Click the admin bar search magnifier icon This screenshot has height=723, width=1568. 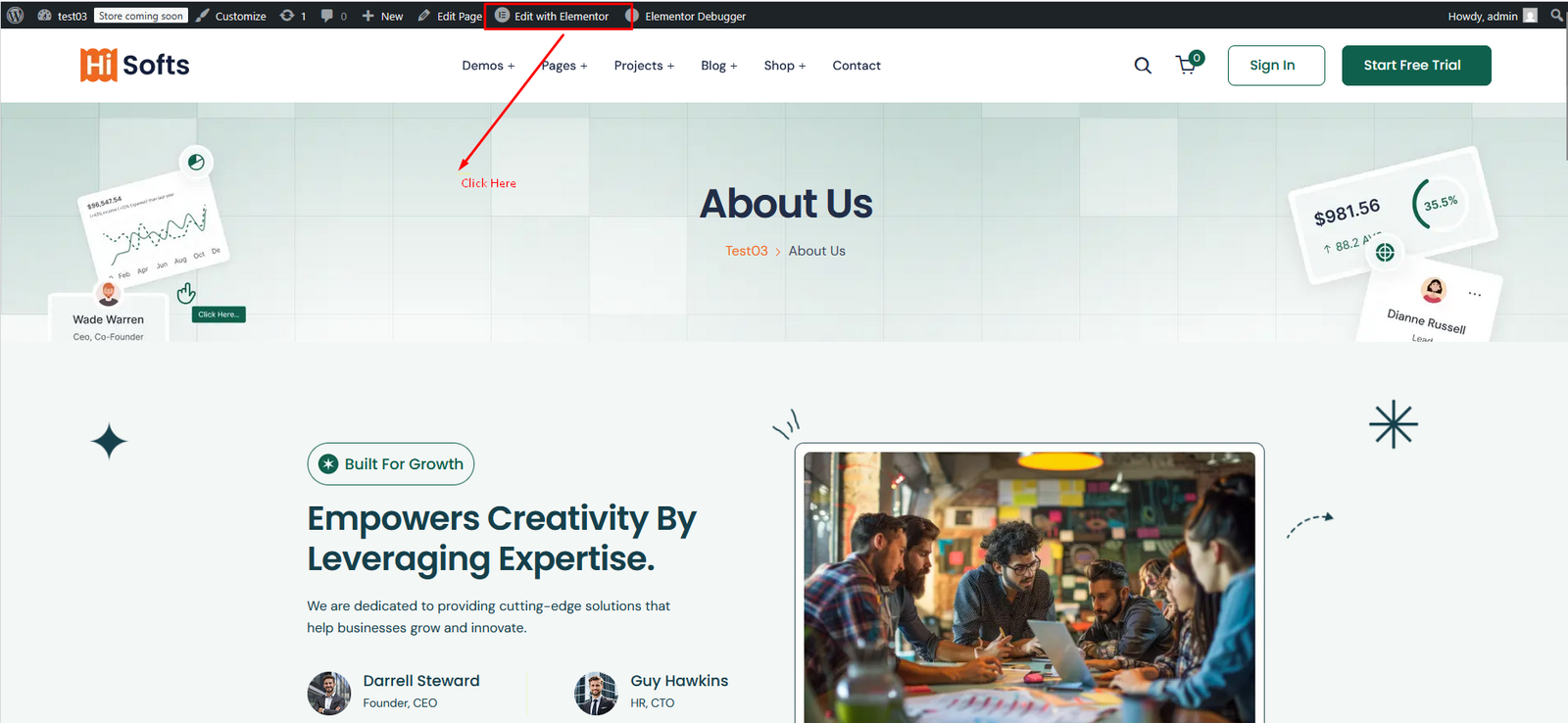1556,16
